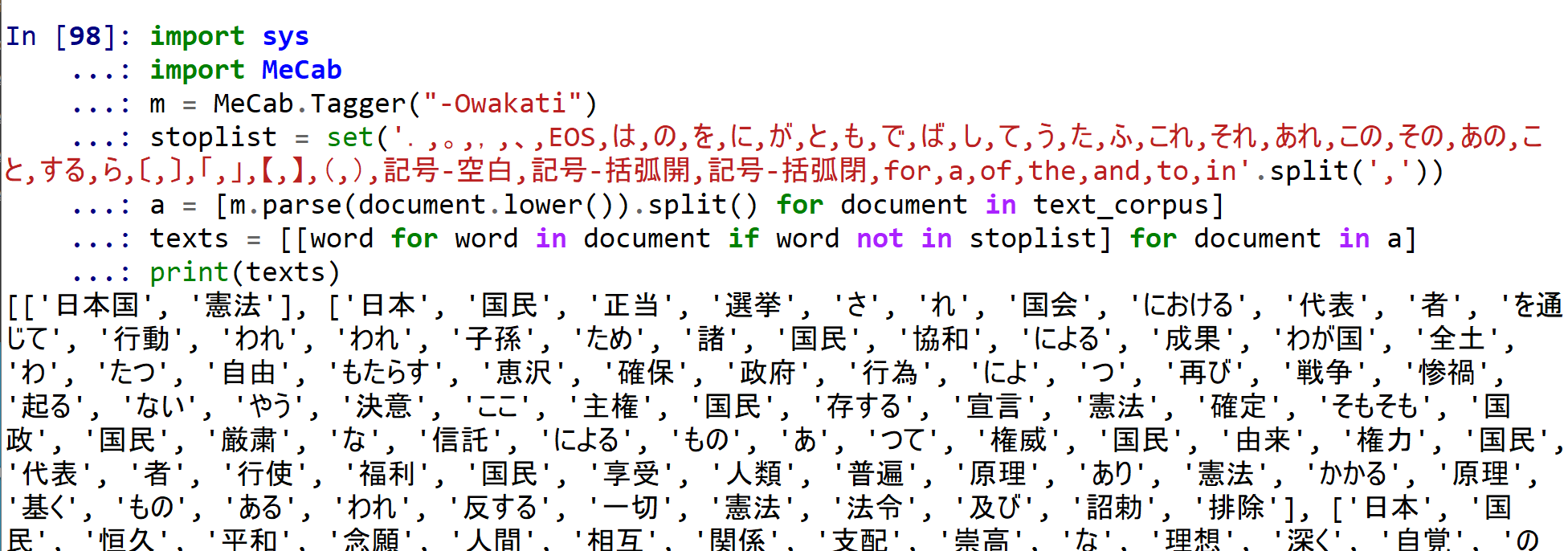
Task: Click the 'sys' module name
Action: [285, 37]
